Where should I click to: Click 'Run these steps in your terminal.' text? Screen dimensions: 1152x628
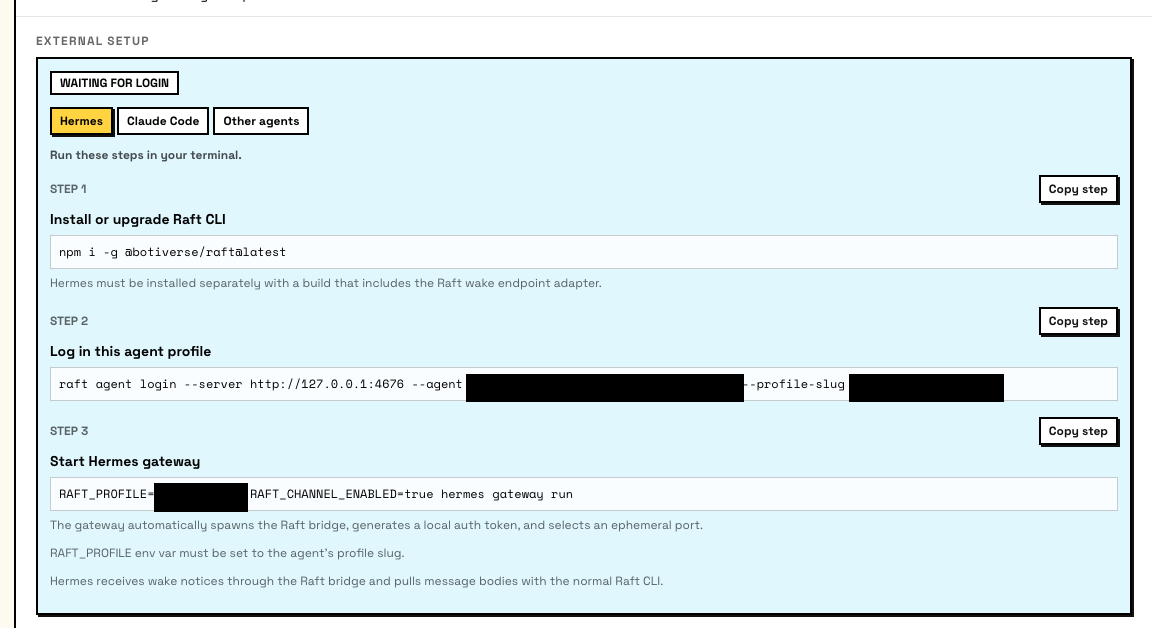145,155
